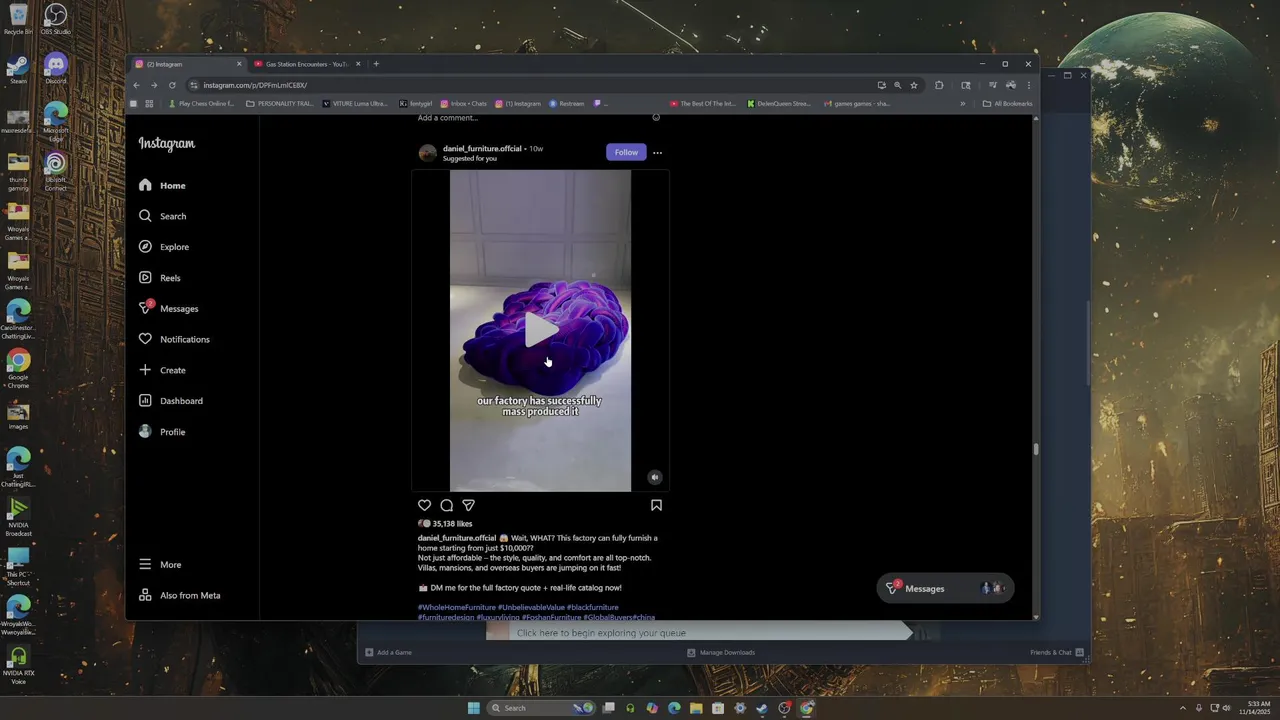Go to the Explore page
The image size is (1280, 720).
click(163, 247)
